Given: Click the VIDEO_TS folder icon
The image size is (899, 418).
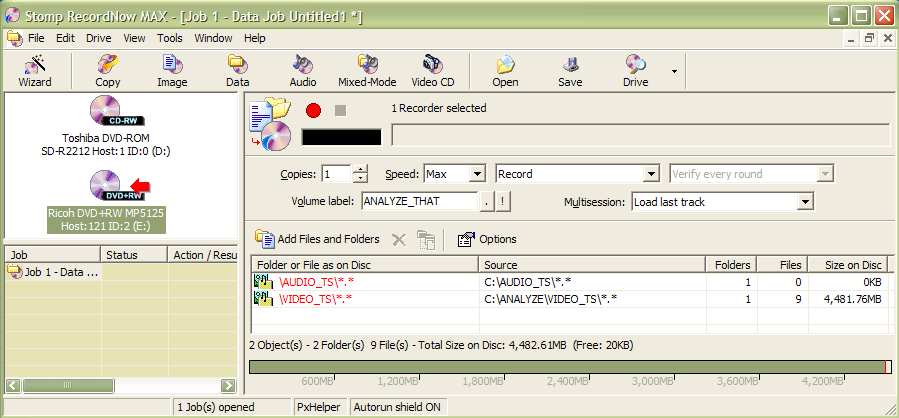Looking at the screenshot, I should 263,299.
